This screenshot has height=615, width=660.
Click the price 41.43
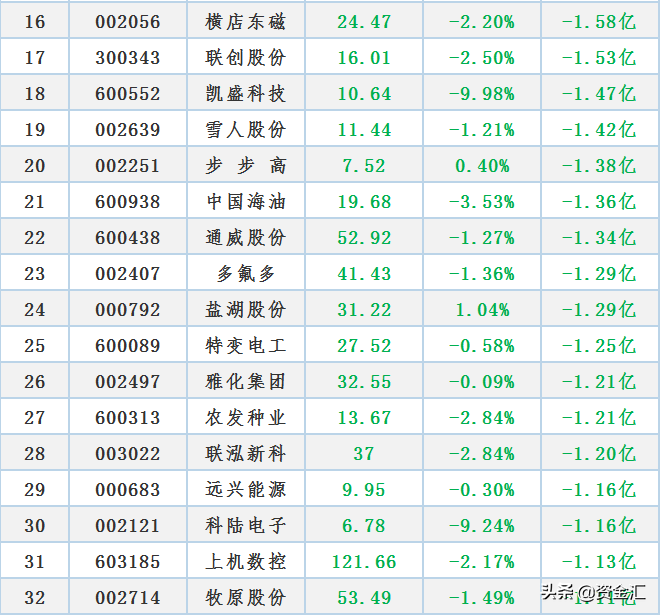coord(364,274)
